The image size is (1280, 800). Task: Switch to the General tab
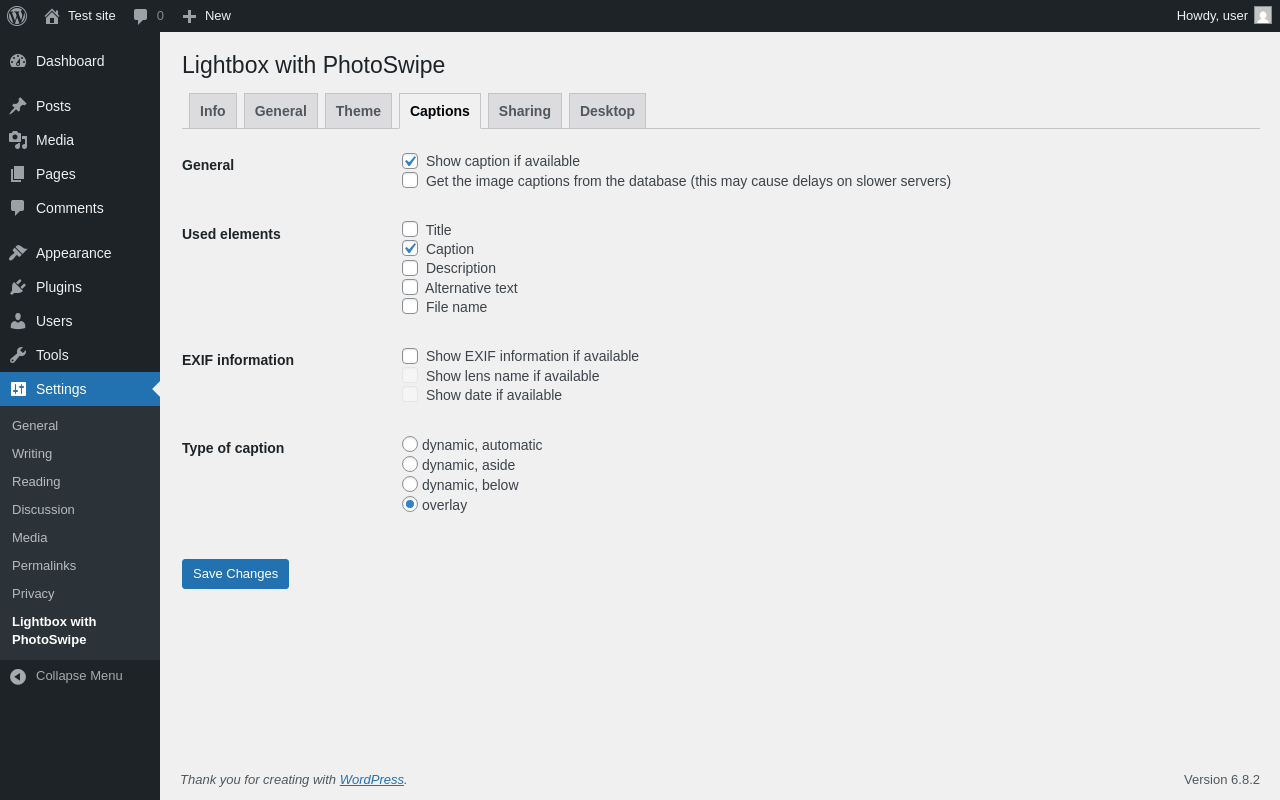tap(281, 111)
